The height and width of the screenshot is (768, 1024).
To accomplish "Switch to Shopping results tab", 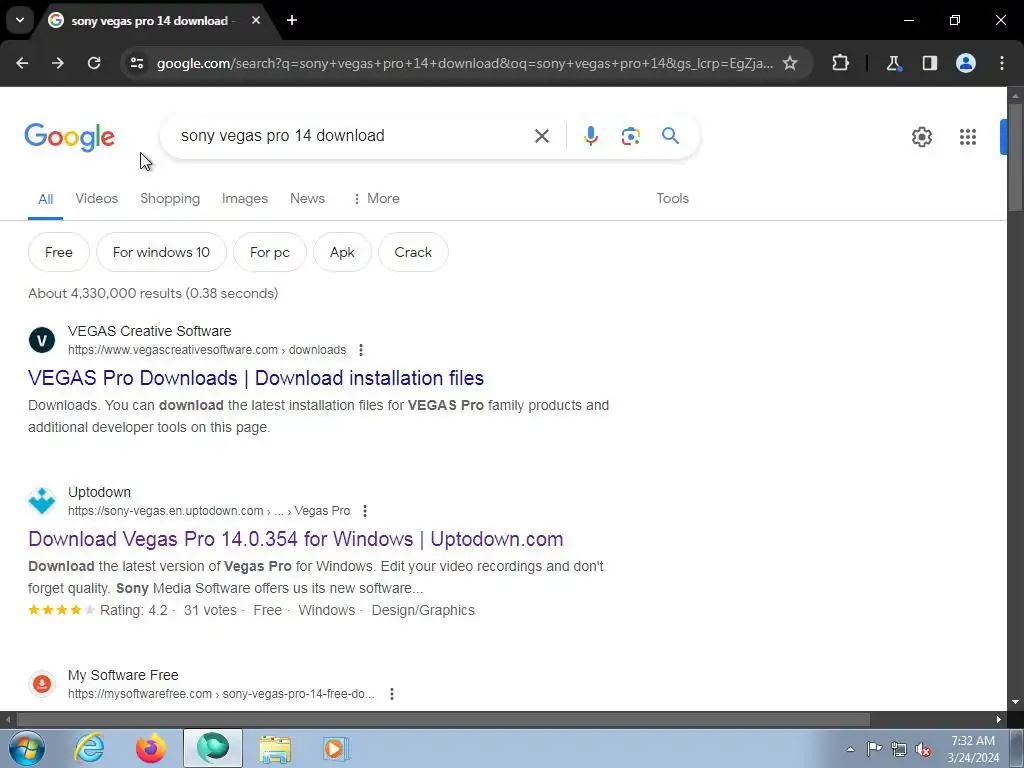I will coord(170,199).
